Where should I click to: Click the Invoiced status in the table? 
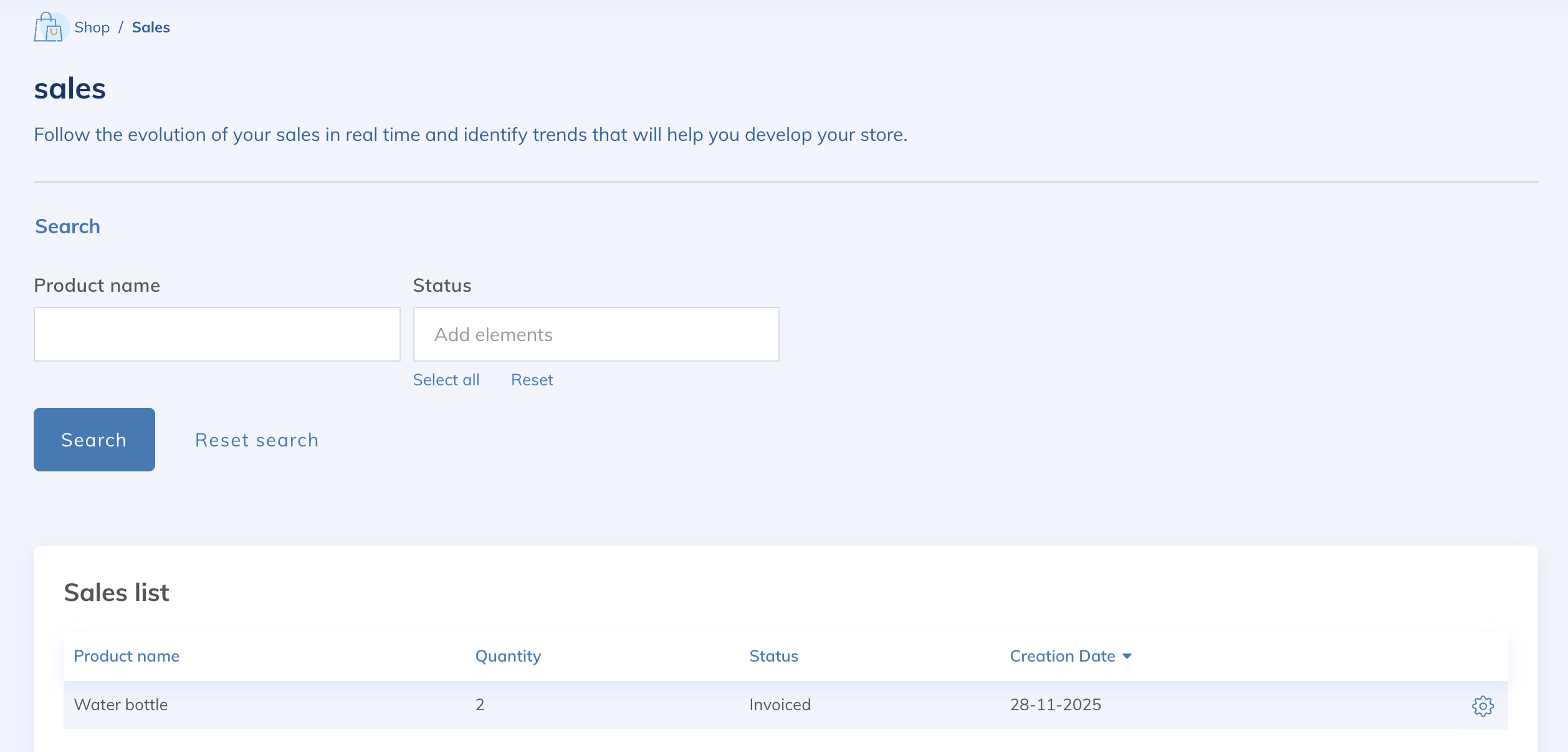click(x=779, y=705)
